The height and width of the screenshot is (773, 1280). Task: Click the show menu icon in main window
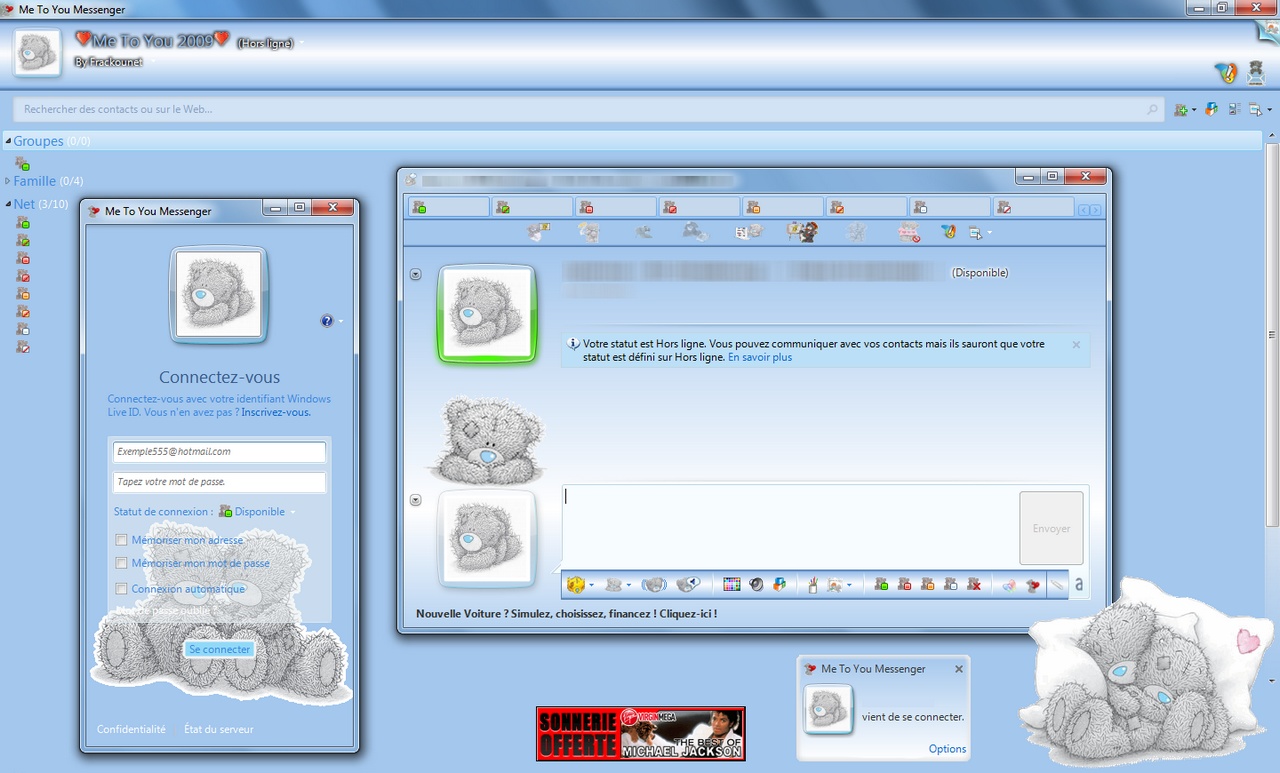point(1255,109)
